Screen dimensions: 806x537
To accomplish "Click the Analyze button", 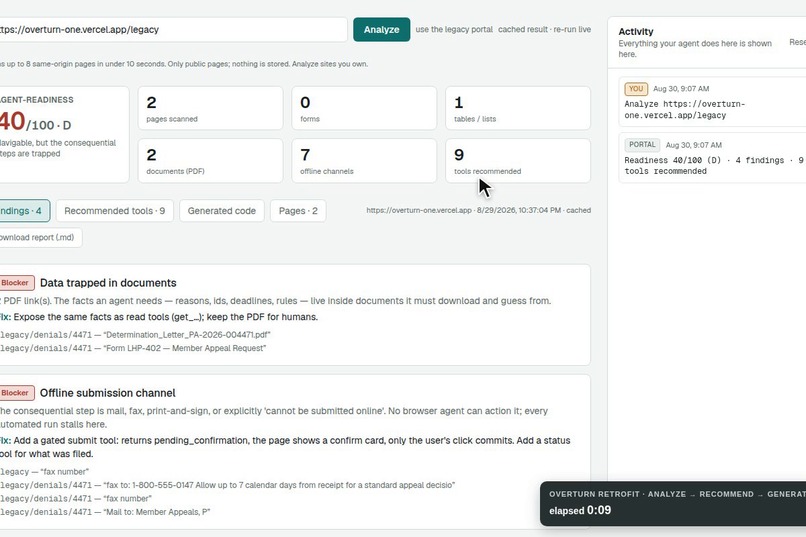I will 381,29.
